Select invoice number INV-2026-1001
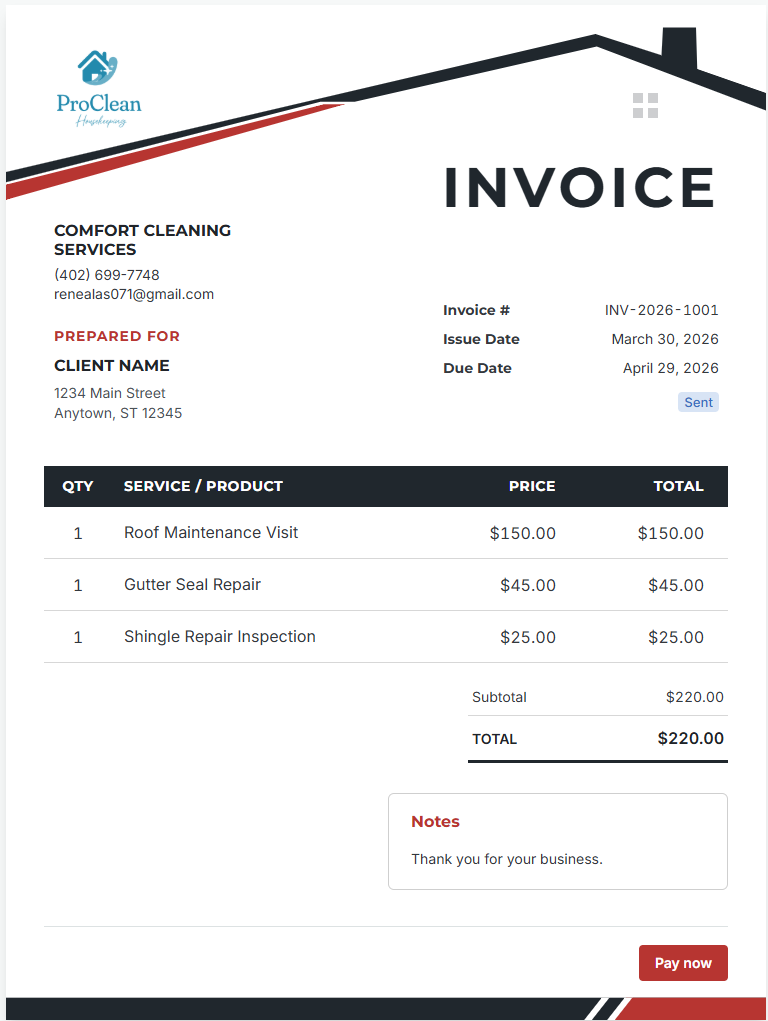Image resolution: width=768 pixels, height=1021 pixels. 661,310
